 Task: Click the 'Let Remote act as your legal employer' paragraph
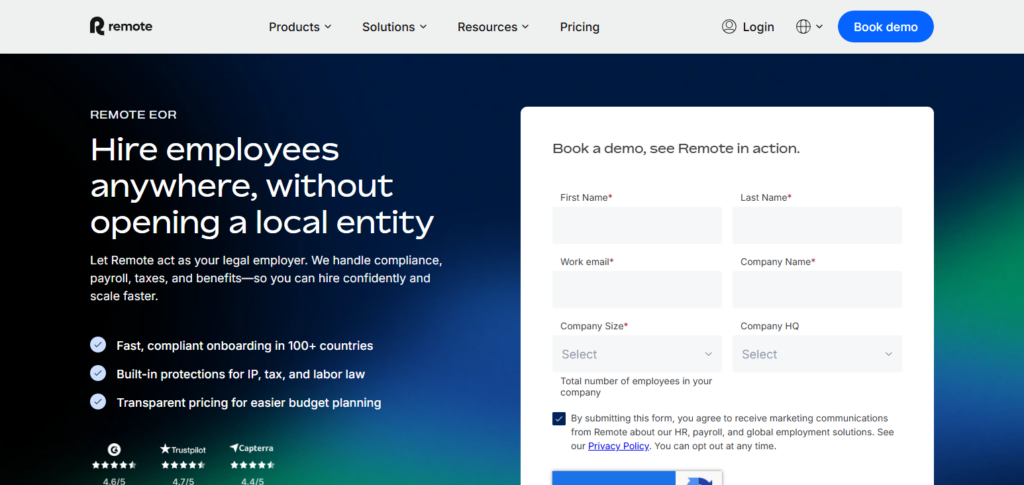266,278
